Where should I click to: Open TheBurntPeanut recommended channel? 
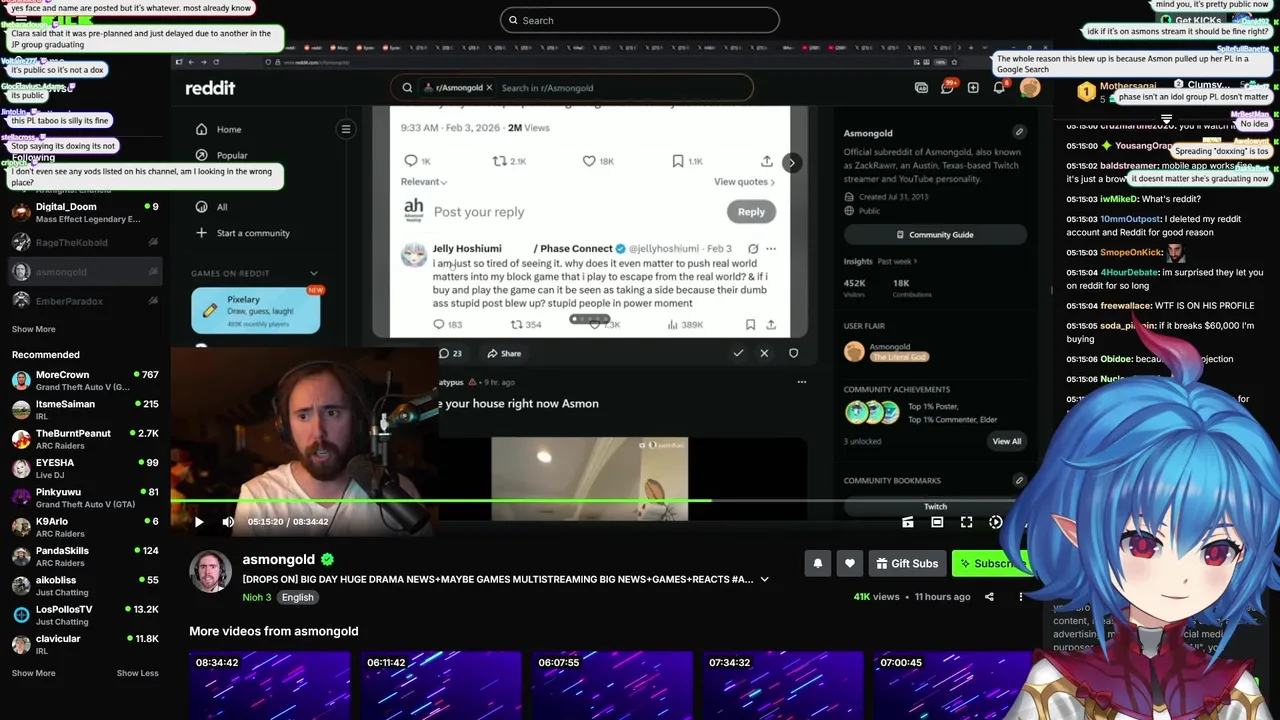click(x=85, y=439)
